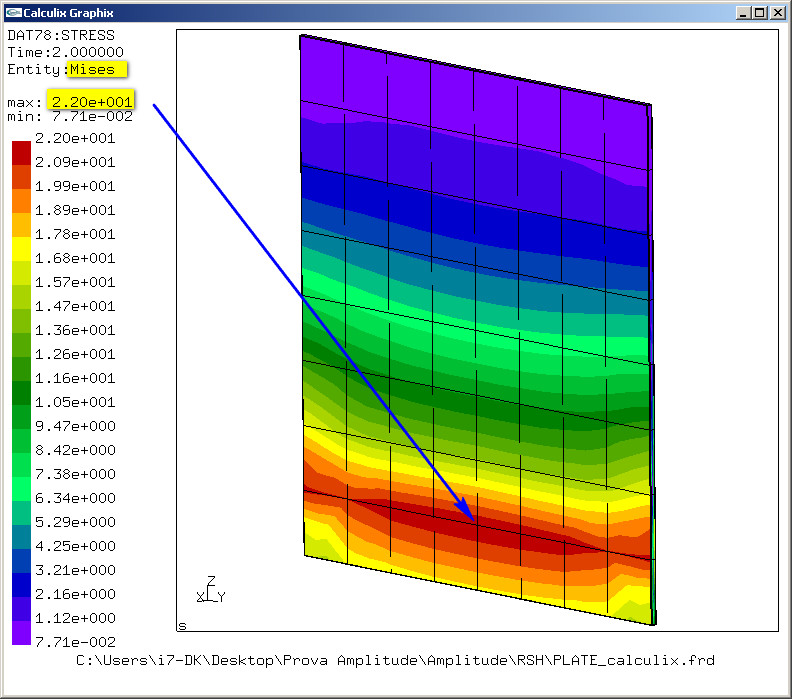Click the DAT78:STRESS dataset label
792x699 pixels.
click(61, 35)
